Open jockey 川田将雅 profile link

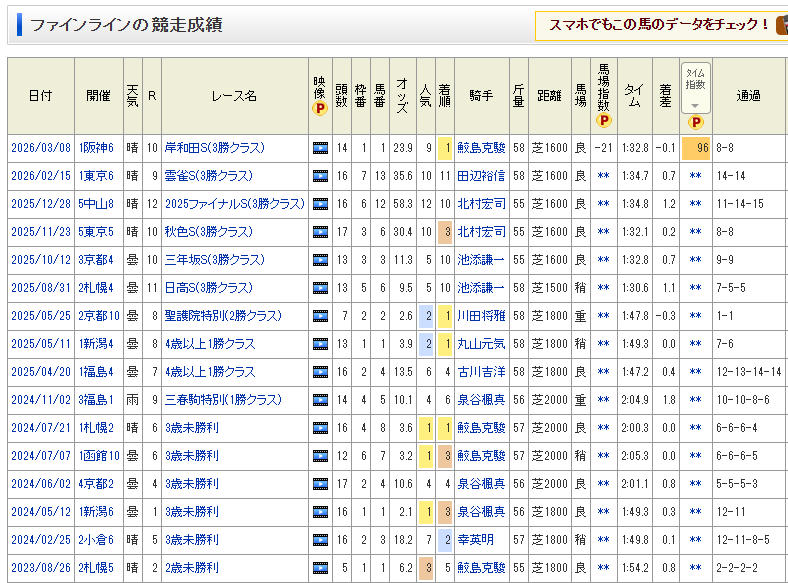[481, 316]
